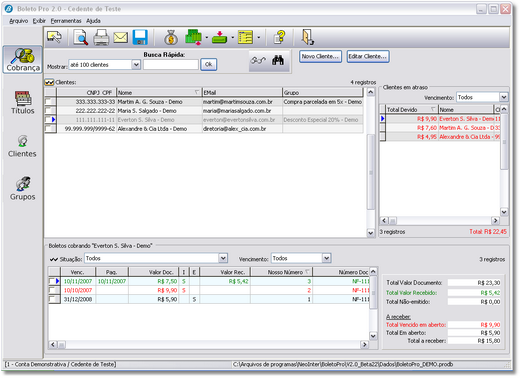
Task: Click the eyeglasses icon near Busca Rápida
Action: point(258,60)
